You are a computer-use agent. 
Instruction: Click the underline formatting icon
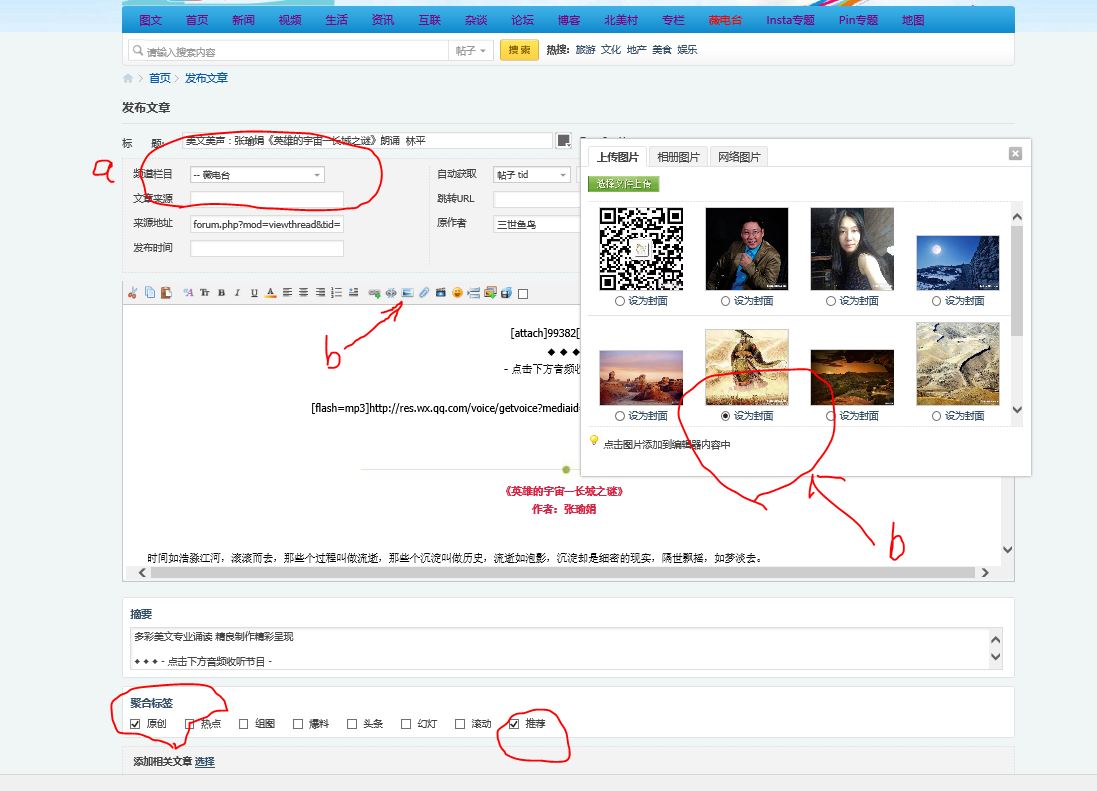pyautogui.click(x=254, y=293)
